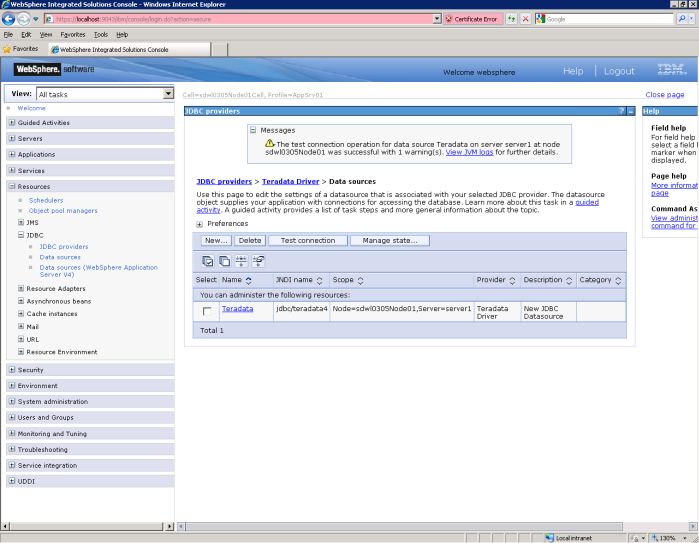Collapse the JDBC tree node

21,234
